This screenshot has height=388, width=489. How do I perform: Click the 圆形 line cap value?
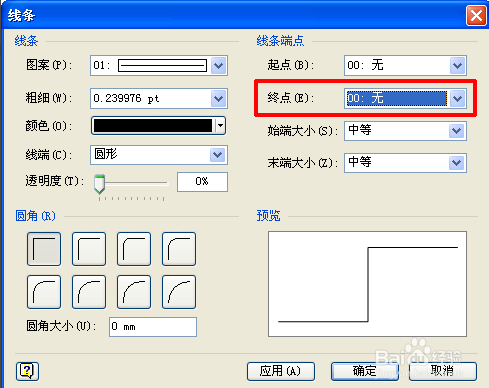(150, 155)
